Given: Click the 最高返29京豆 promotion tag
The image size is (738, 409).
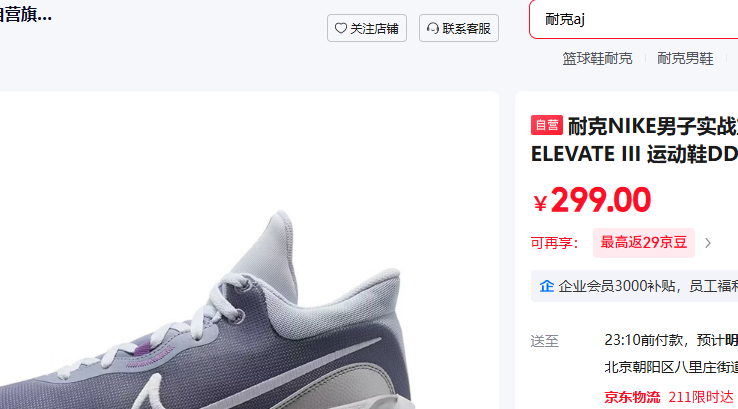Looking at the screenshot, I should click(644, 243).
